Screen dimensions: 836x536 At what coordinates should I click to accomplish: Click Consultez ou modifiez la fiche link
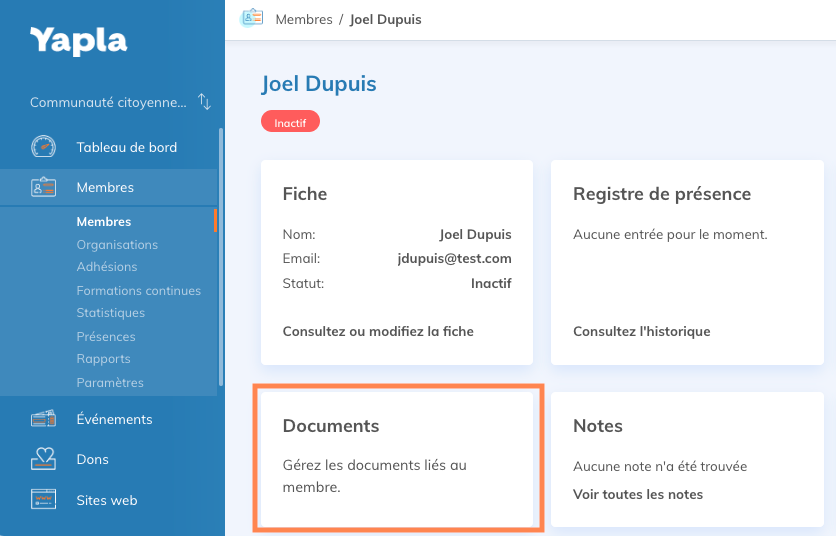tap(378, 331)
